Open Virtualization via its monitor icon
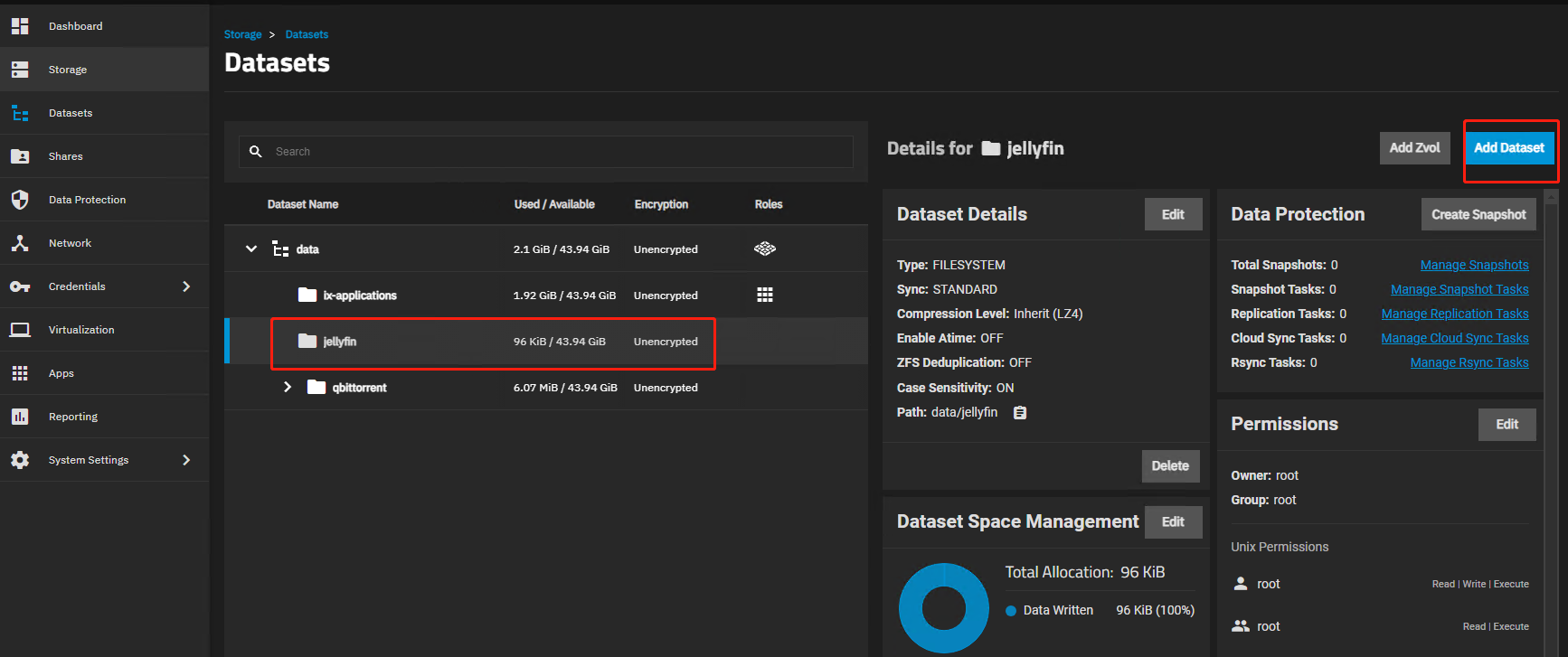This screenshot has height=657, width=1568. coord(20,330)
